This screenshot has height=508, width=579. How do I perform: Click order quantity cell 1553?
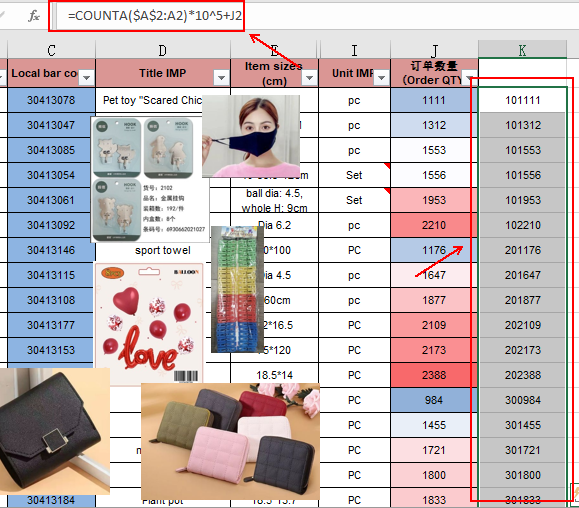[434, 150]
